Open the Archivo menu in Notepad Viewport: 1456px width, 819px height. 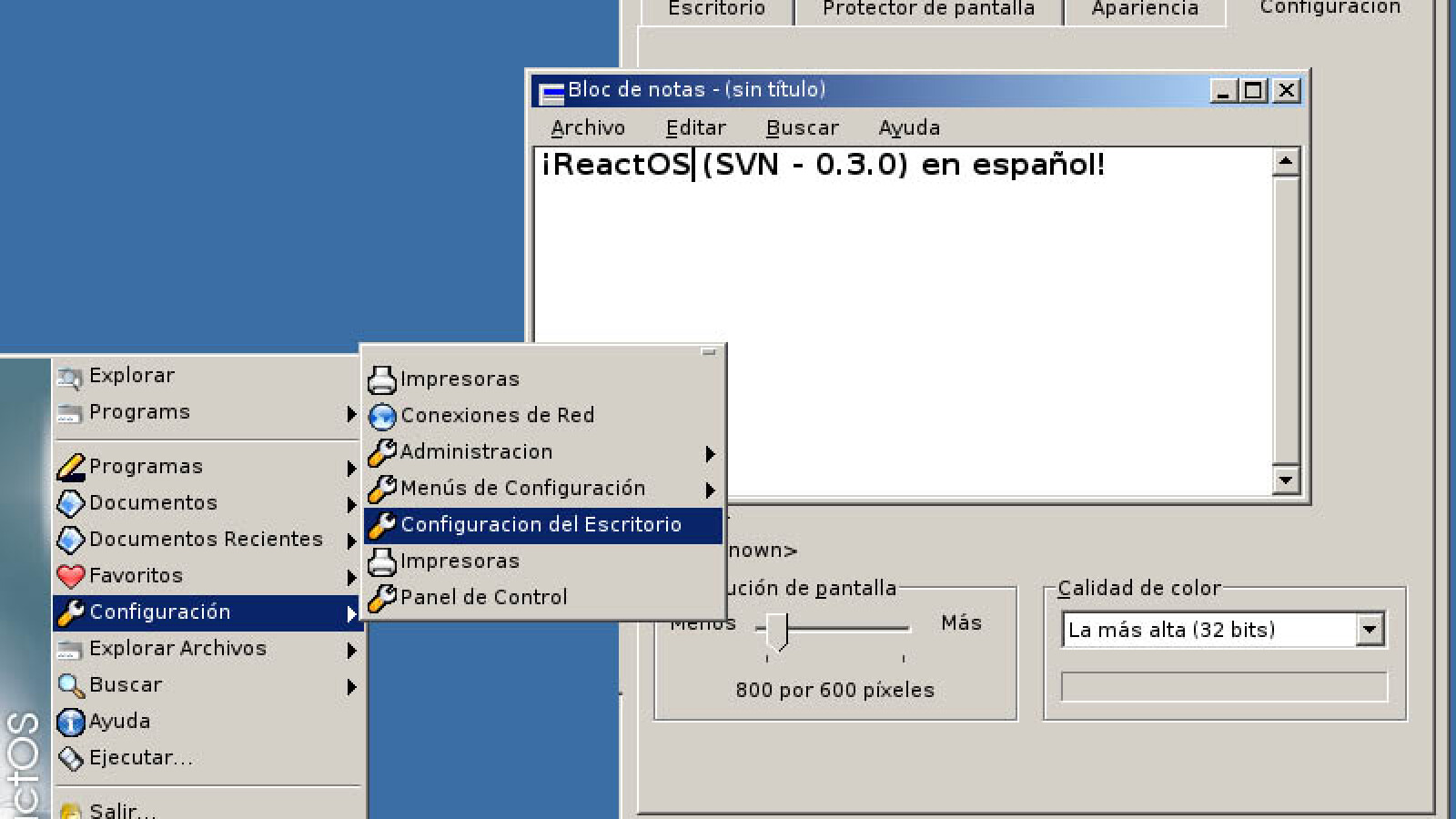[x=588, y=128]
